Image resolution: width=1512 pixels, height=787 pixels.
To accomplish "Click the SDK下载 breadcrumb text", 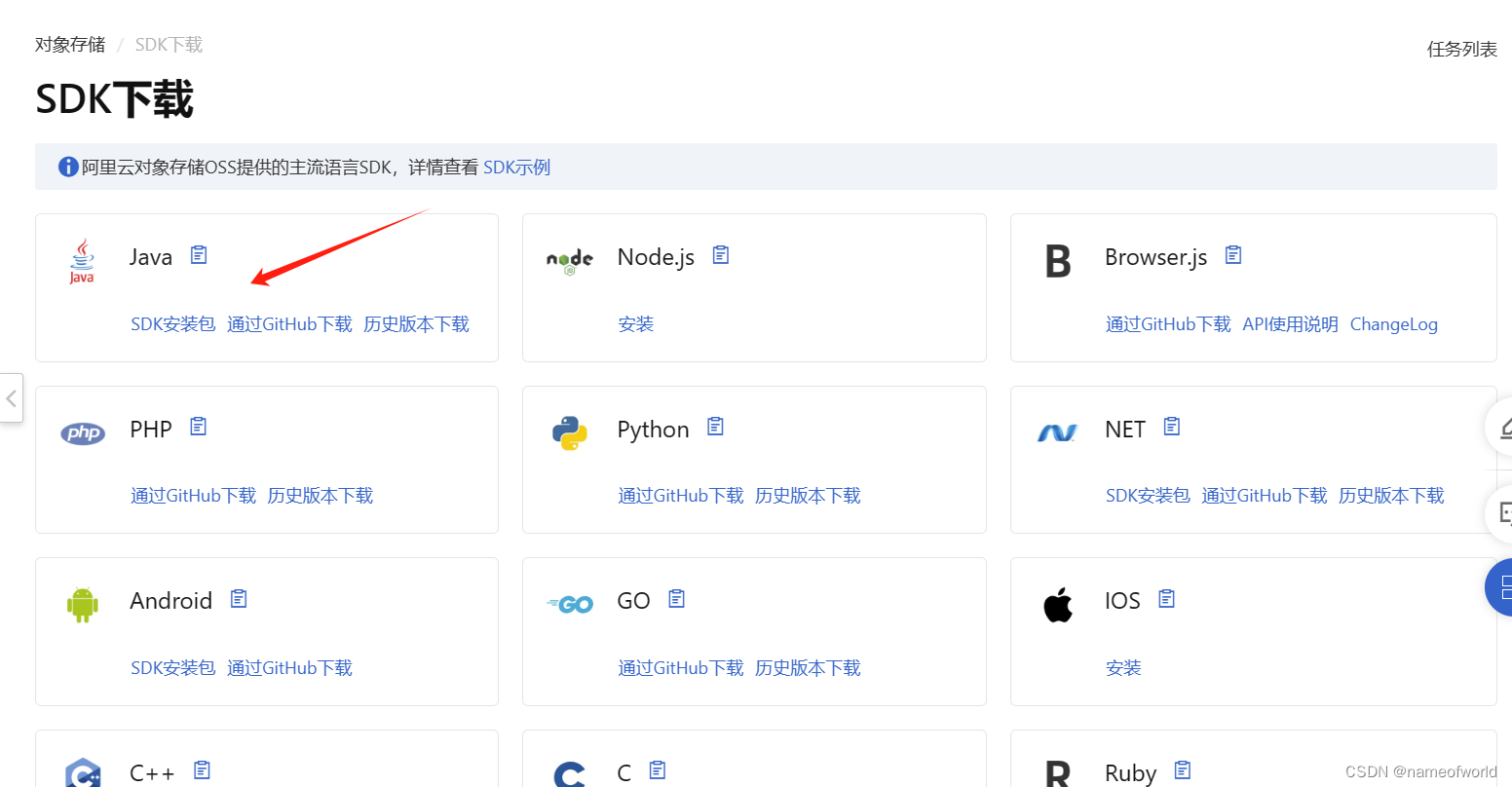I will click(169, 45).
